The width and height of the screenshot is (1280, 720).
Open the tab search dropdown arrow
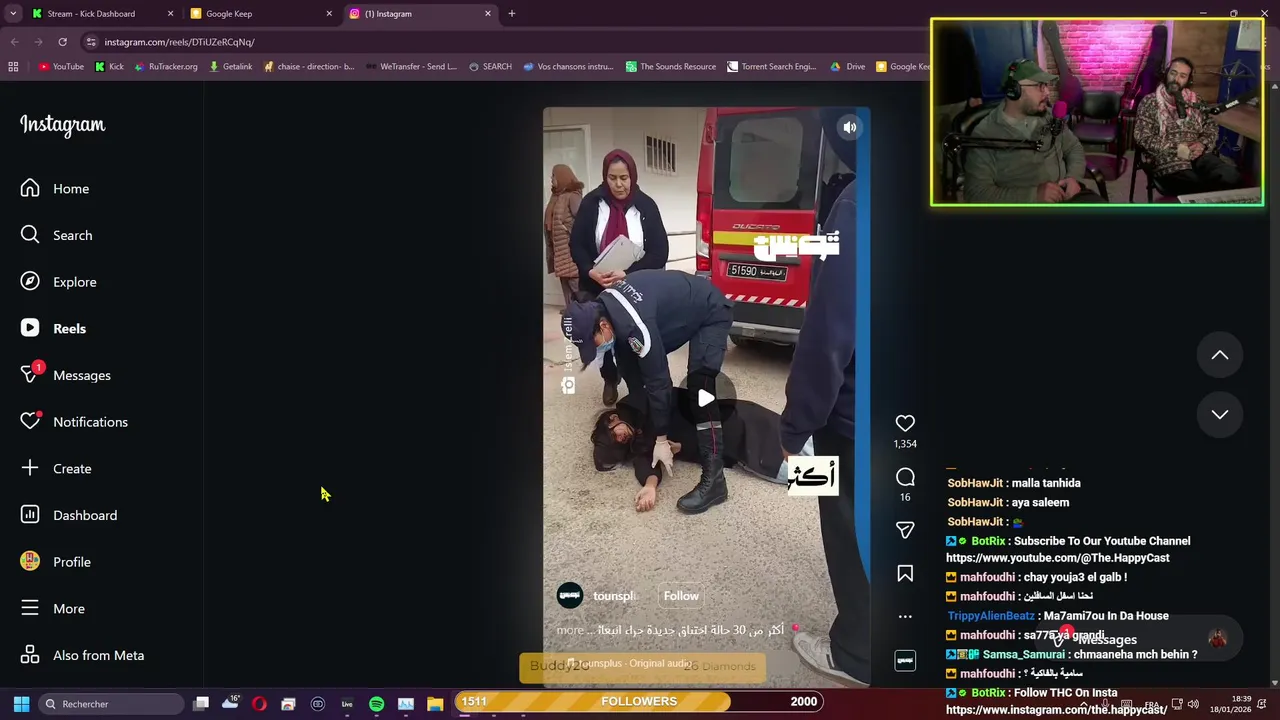(13, 14)
